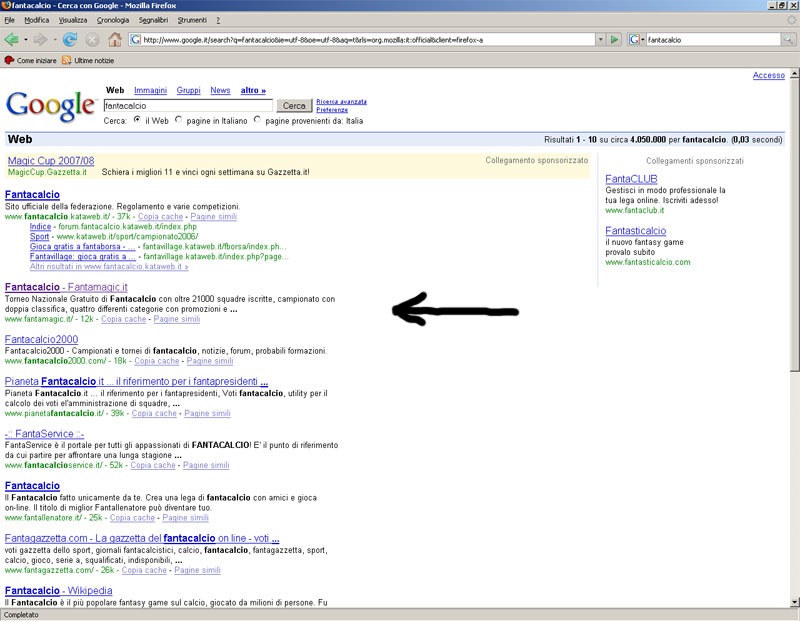Click the vertical scrollbar up arrow
800x621 pixels.
[x=794, y=74]
